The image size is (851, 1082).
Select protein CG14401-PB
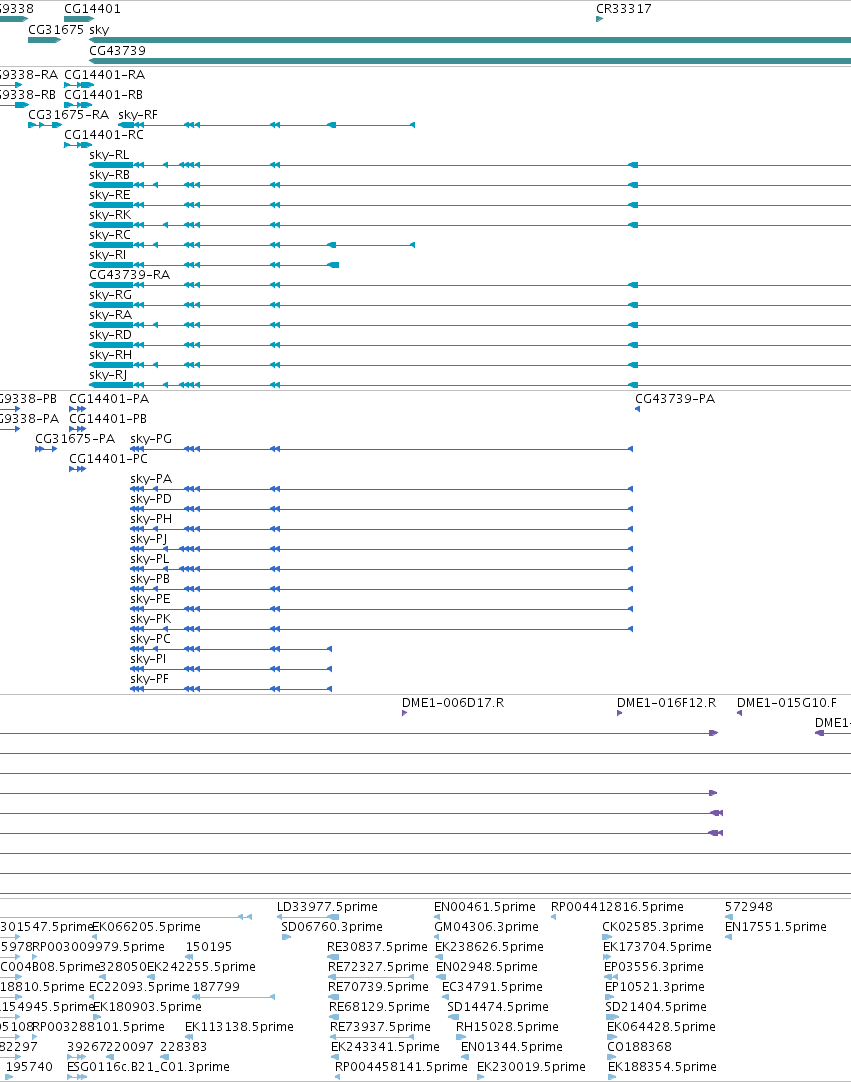pos(77,429)
